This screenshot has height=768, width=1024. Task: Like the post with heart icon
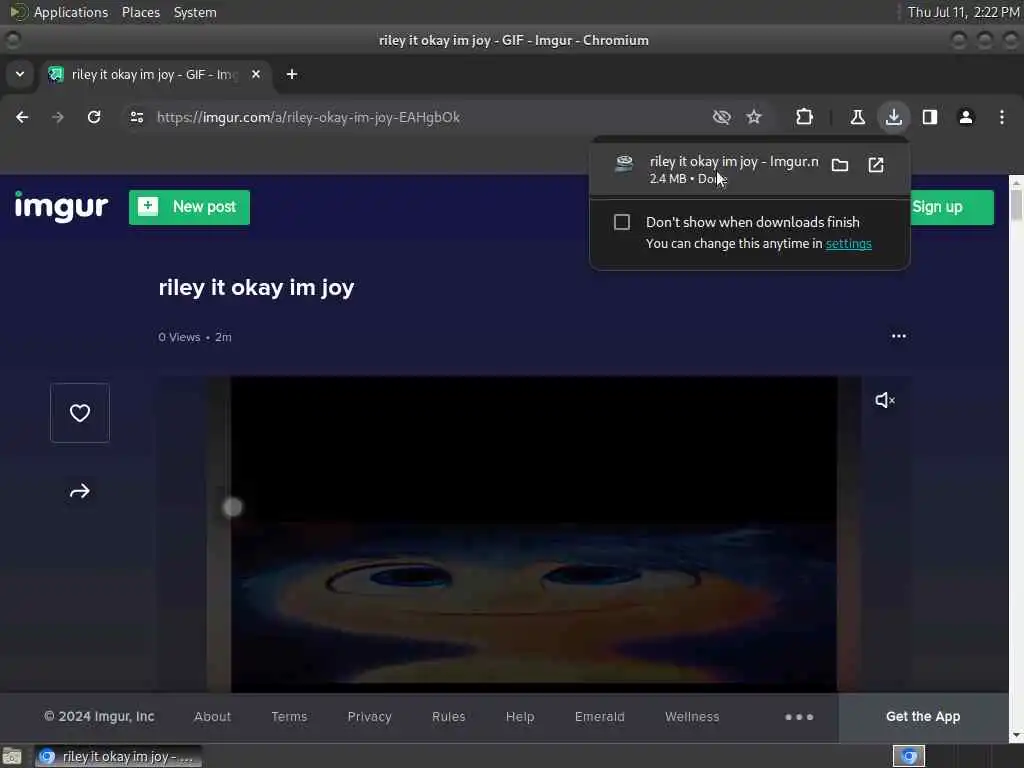(x=80, y=413)
